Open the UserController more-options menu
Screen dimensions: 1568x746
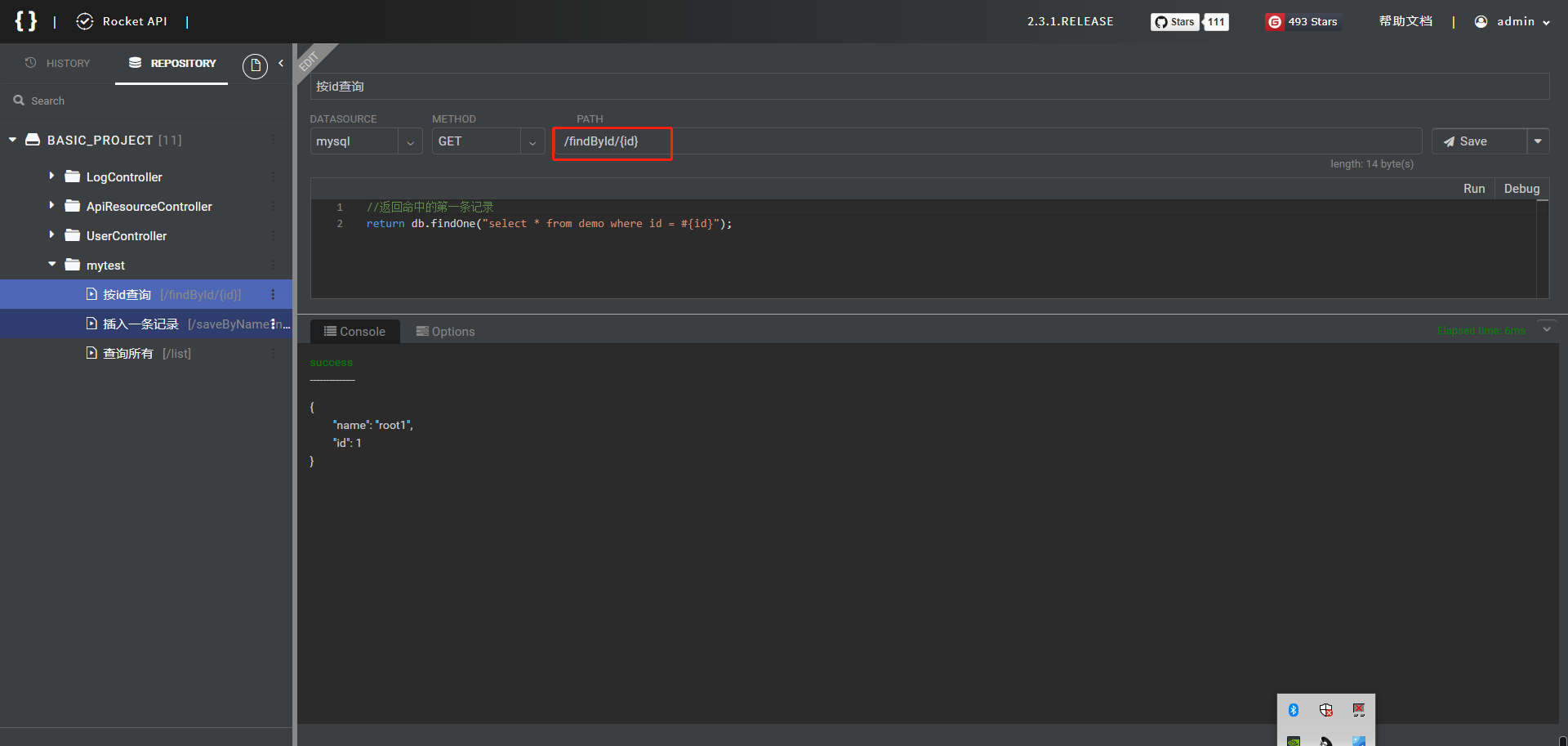273,235
